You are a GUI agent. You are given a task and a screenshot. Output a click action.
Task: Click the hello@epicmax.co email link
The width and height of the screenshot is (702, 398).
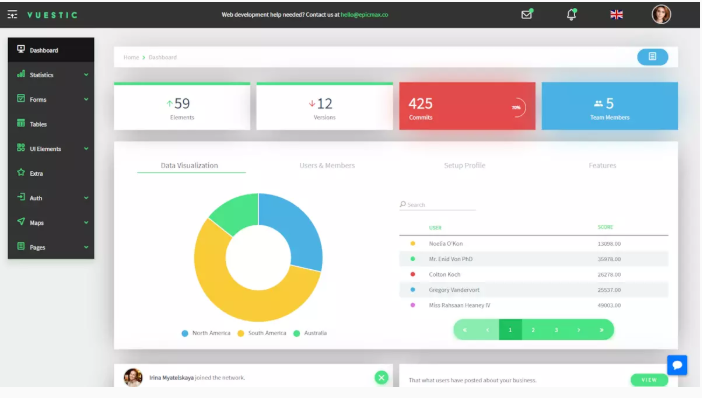coord(364,15)
